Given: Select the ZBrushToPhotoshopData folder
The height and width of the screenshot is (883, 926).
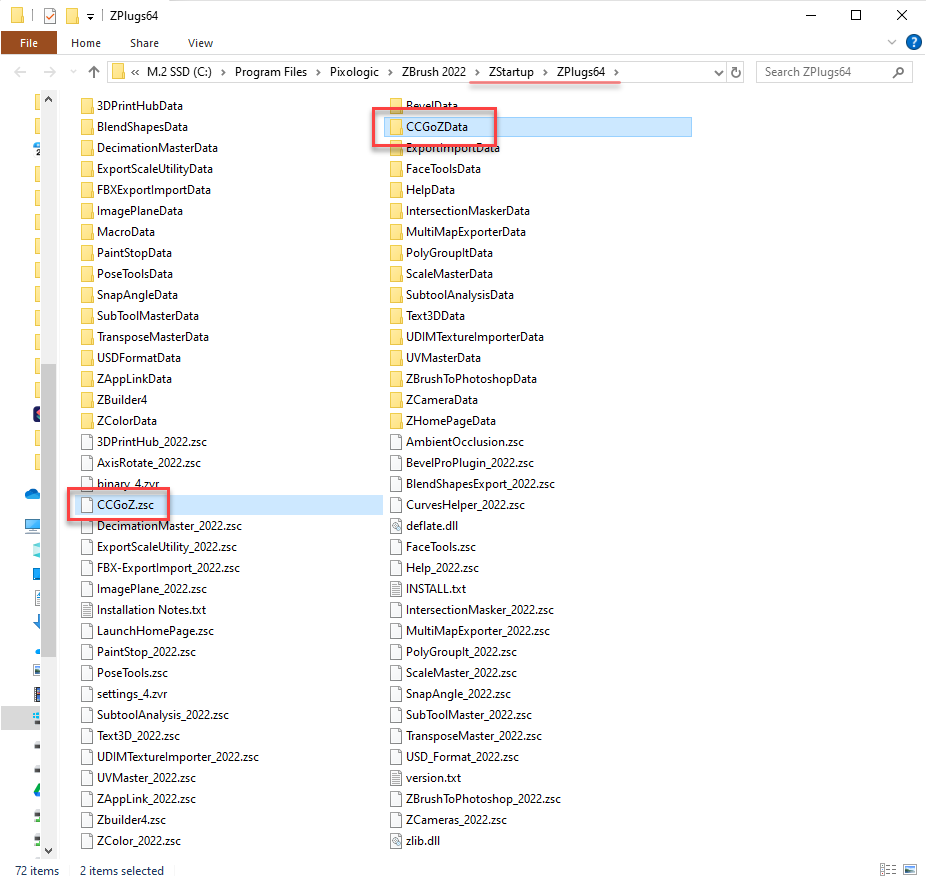Looking at the screenshot, I should 464,379.
